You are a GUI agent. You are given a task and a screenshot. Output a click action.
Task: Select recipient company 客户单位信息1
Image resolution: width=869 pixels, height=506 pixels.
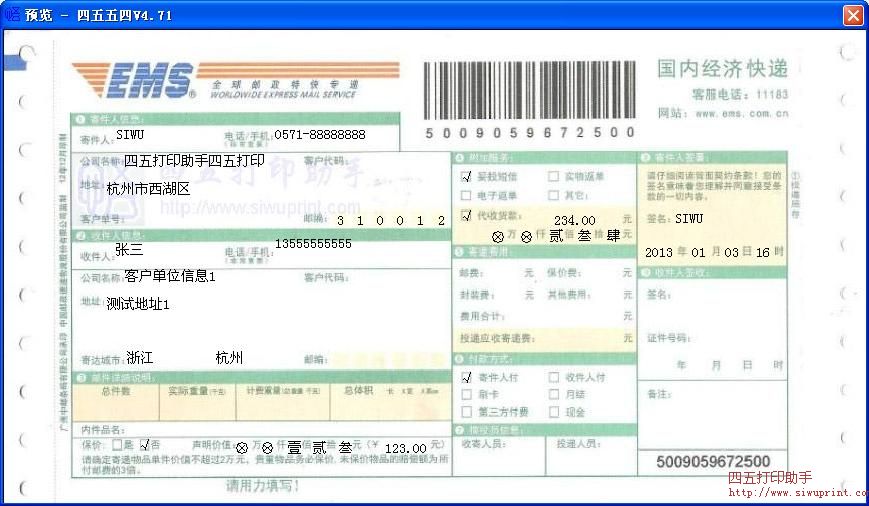(x=170, y=276)
